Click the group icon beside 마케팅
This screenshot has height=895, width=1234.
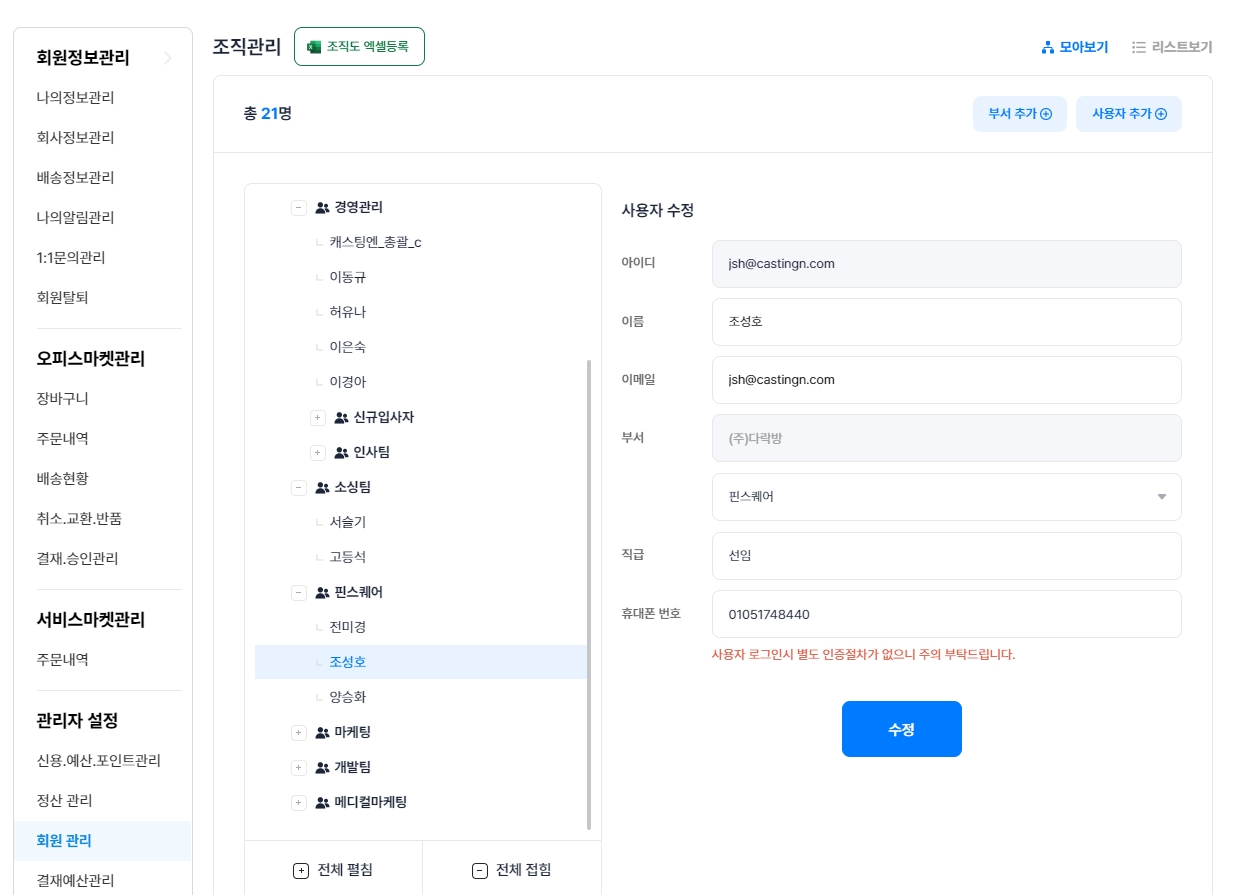[x=322, y=733]
